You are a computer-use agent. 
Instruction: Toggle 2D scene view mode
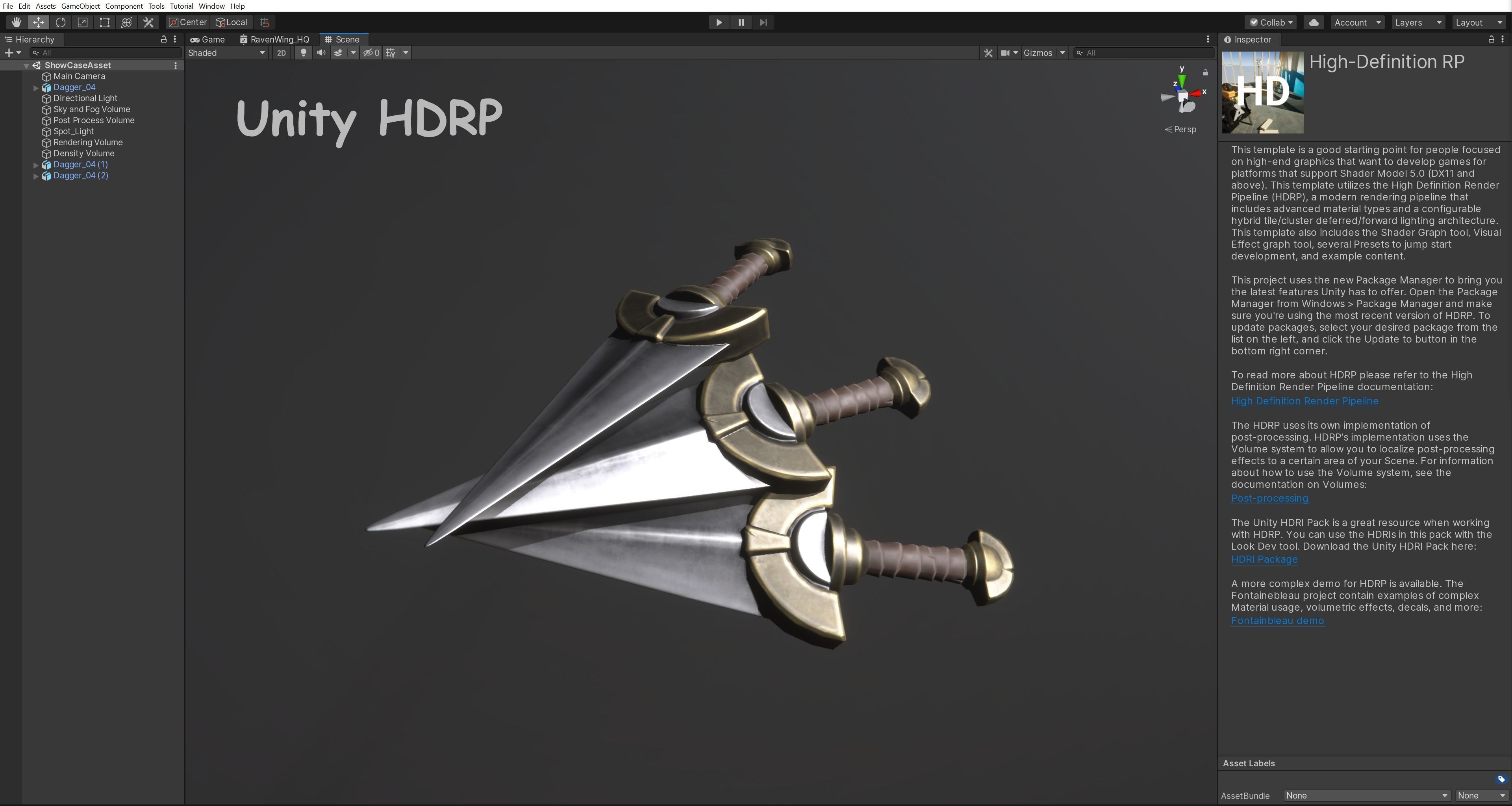(x=281, y=53)
